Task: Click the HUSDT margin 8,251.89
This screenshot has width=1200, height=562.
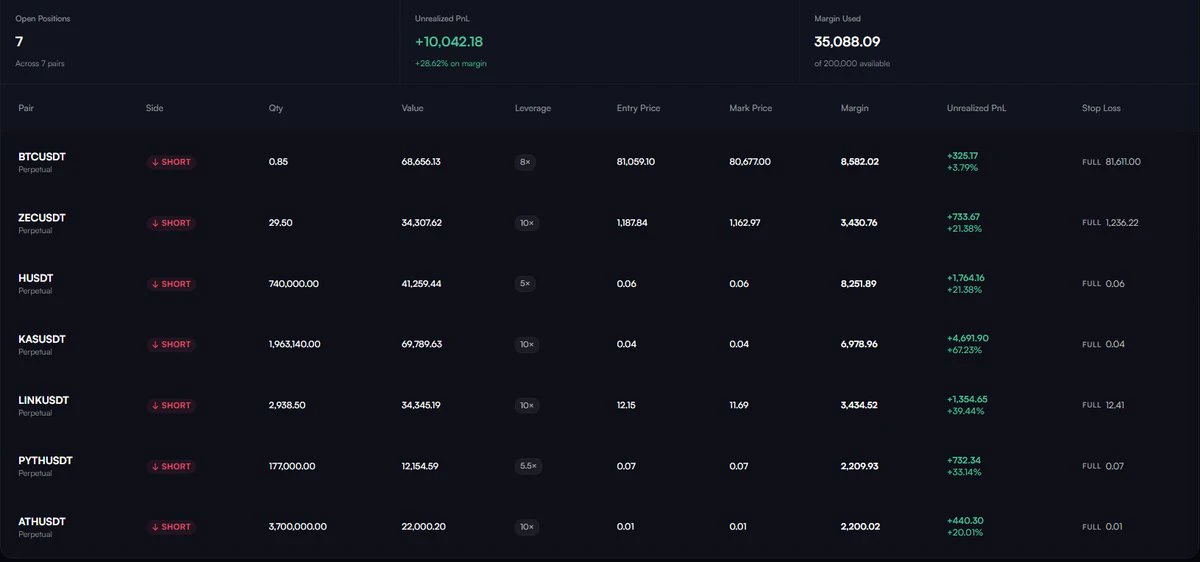Action: [x=859, y=284]
